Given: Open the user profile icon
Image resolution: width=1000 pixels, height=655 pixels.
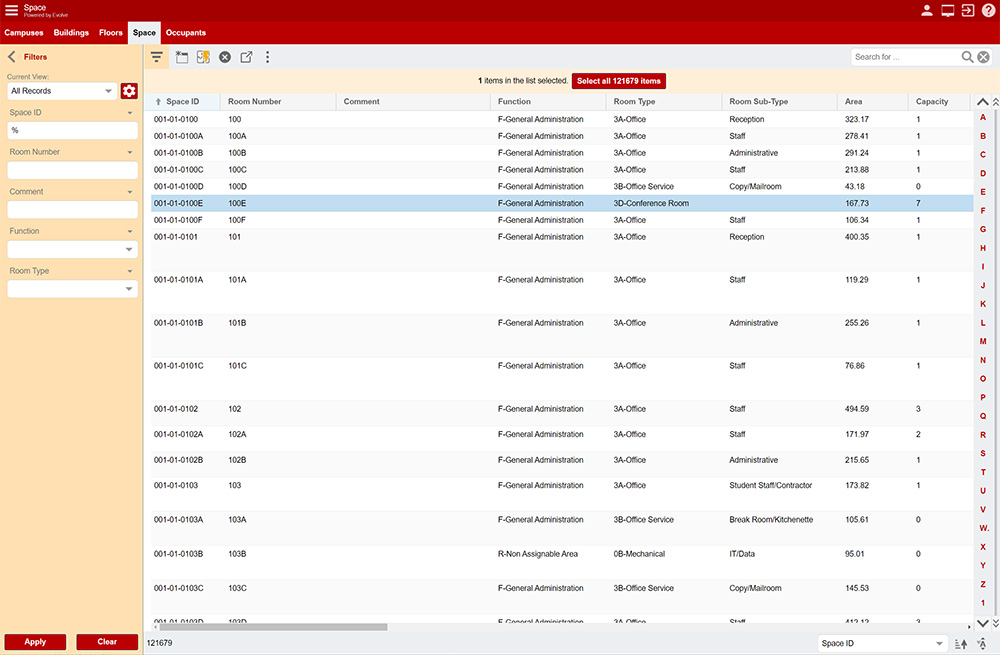Looking at the screenshot, I should pyautogui.click(x=927, y=10).
